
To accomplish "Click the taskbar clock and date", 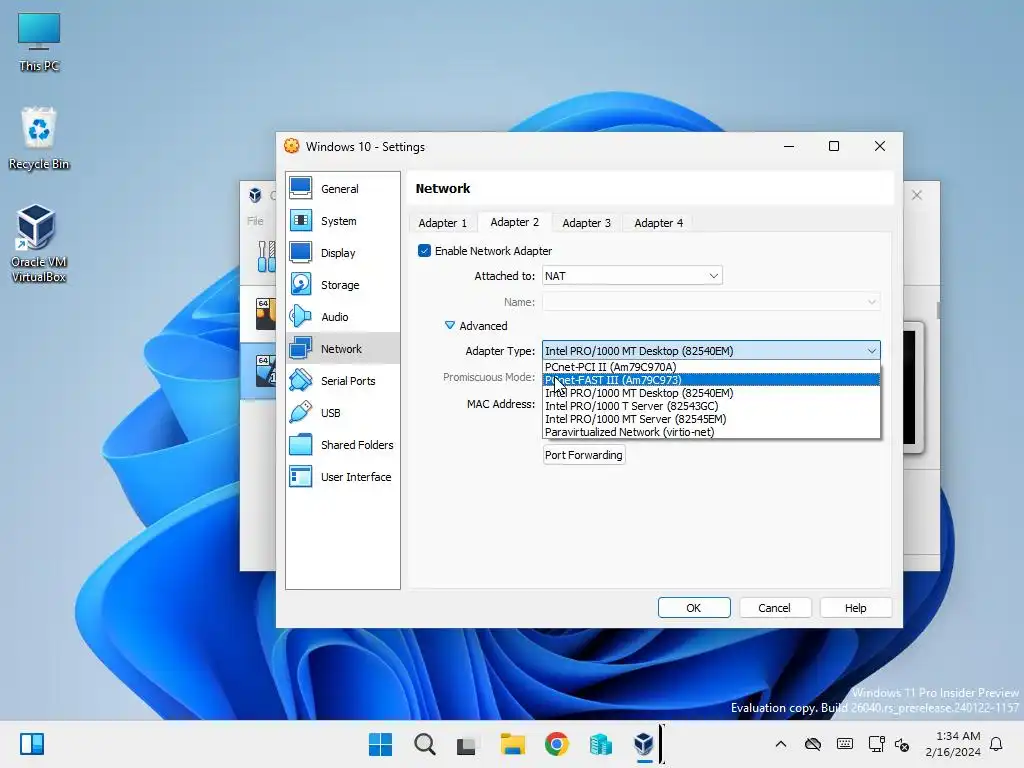I will click(x=953, y=744).
